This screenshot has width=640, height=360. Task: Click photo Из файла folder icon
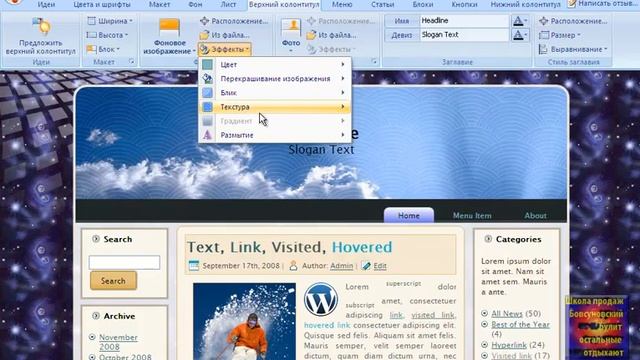[311, 35]
